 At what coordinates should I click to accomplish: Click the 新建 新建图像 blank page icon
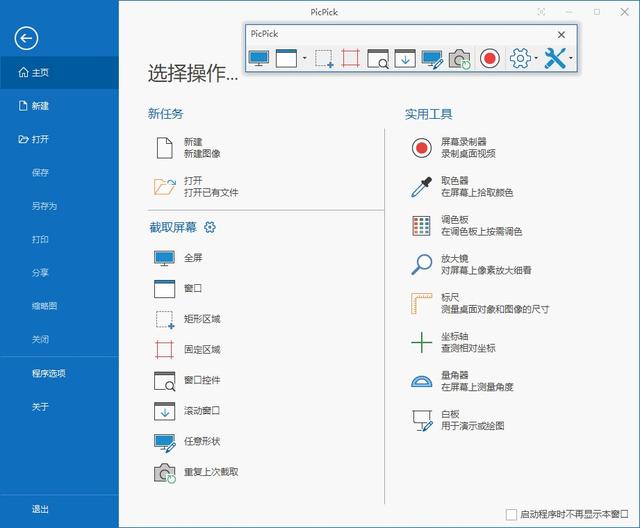coord(164,148)
